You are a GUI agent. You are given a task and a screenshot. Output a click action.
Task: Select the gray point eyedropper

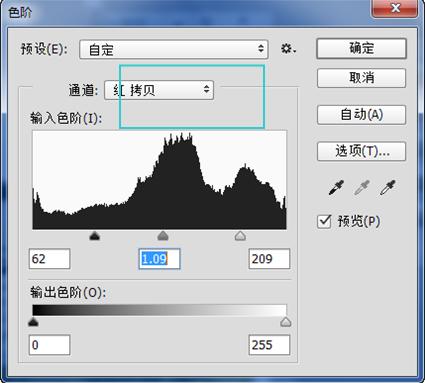pyautogui.click(x=362, y=187)
